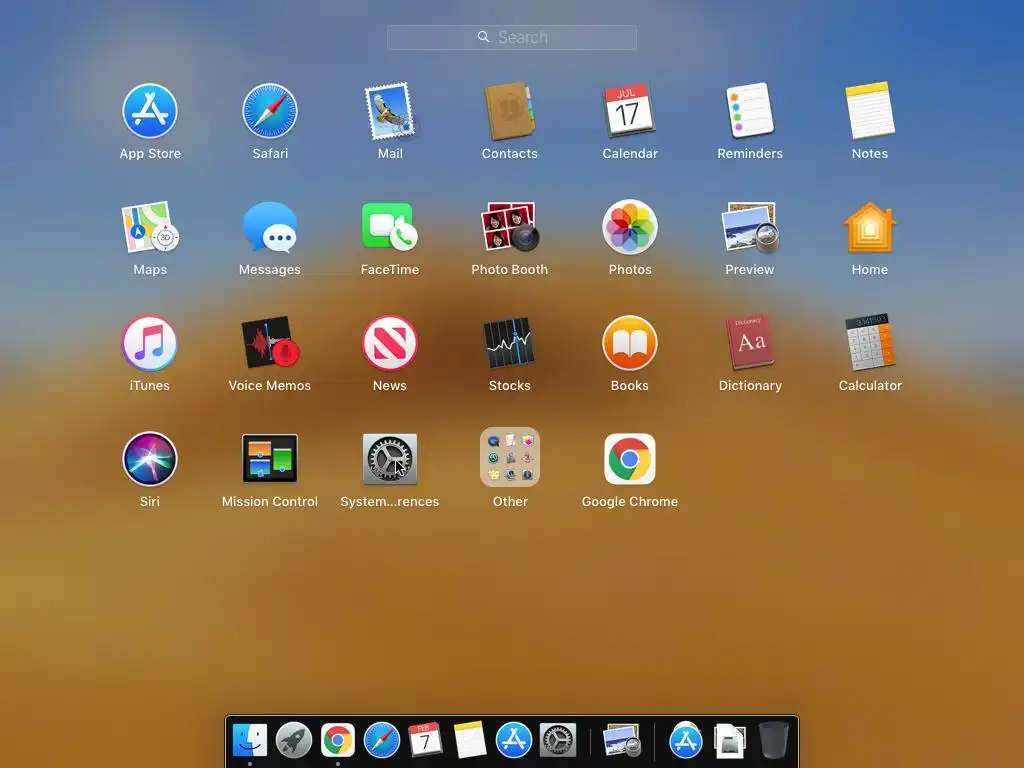The height and width of the screenshot is (768, 1024).
Task: Open Finder in the Dock
Action: tap(250, 741)
